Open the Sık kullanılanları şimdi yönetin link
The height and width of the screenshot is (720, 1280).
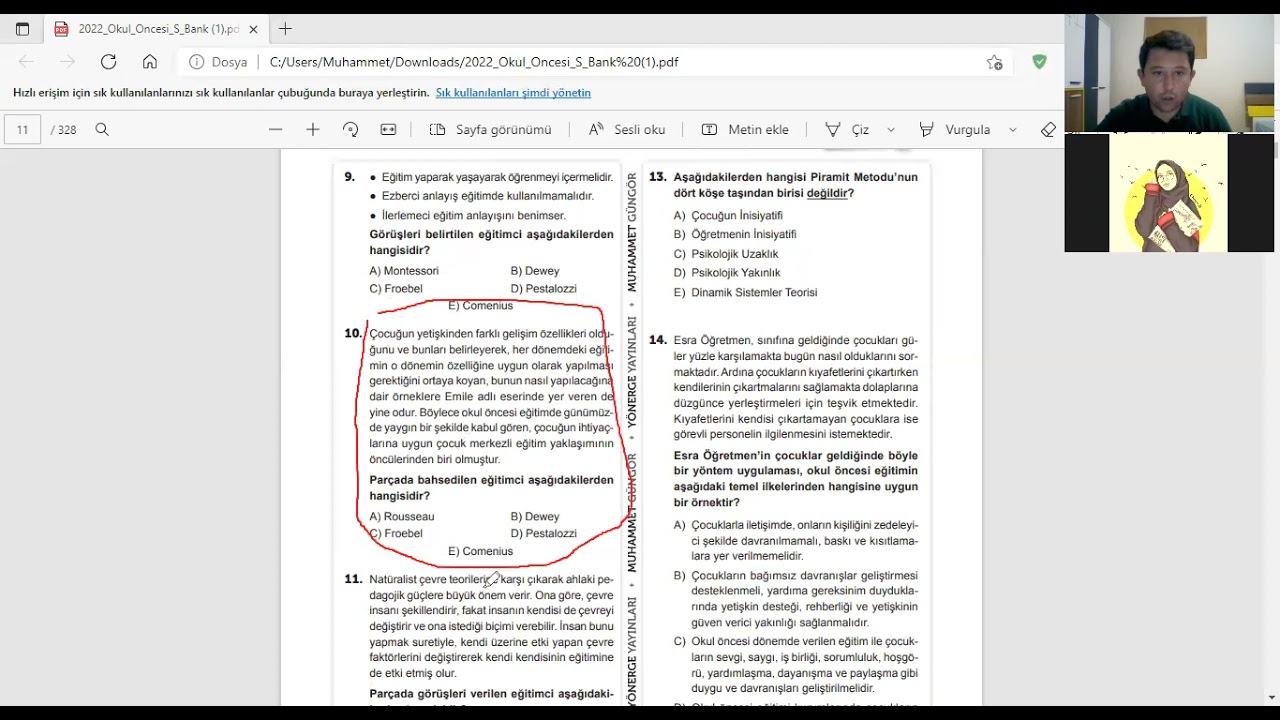pos(513,93)
